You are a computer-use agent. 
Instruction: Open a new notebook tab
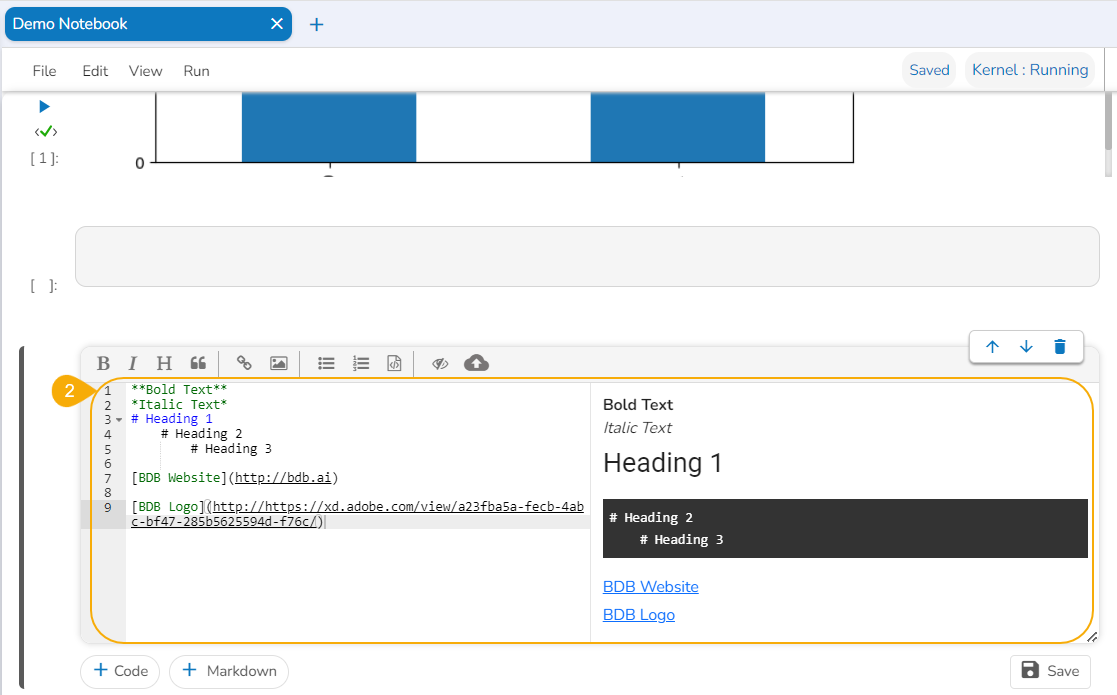316,25
